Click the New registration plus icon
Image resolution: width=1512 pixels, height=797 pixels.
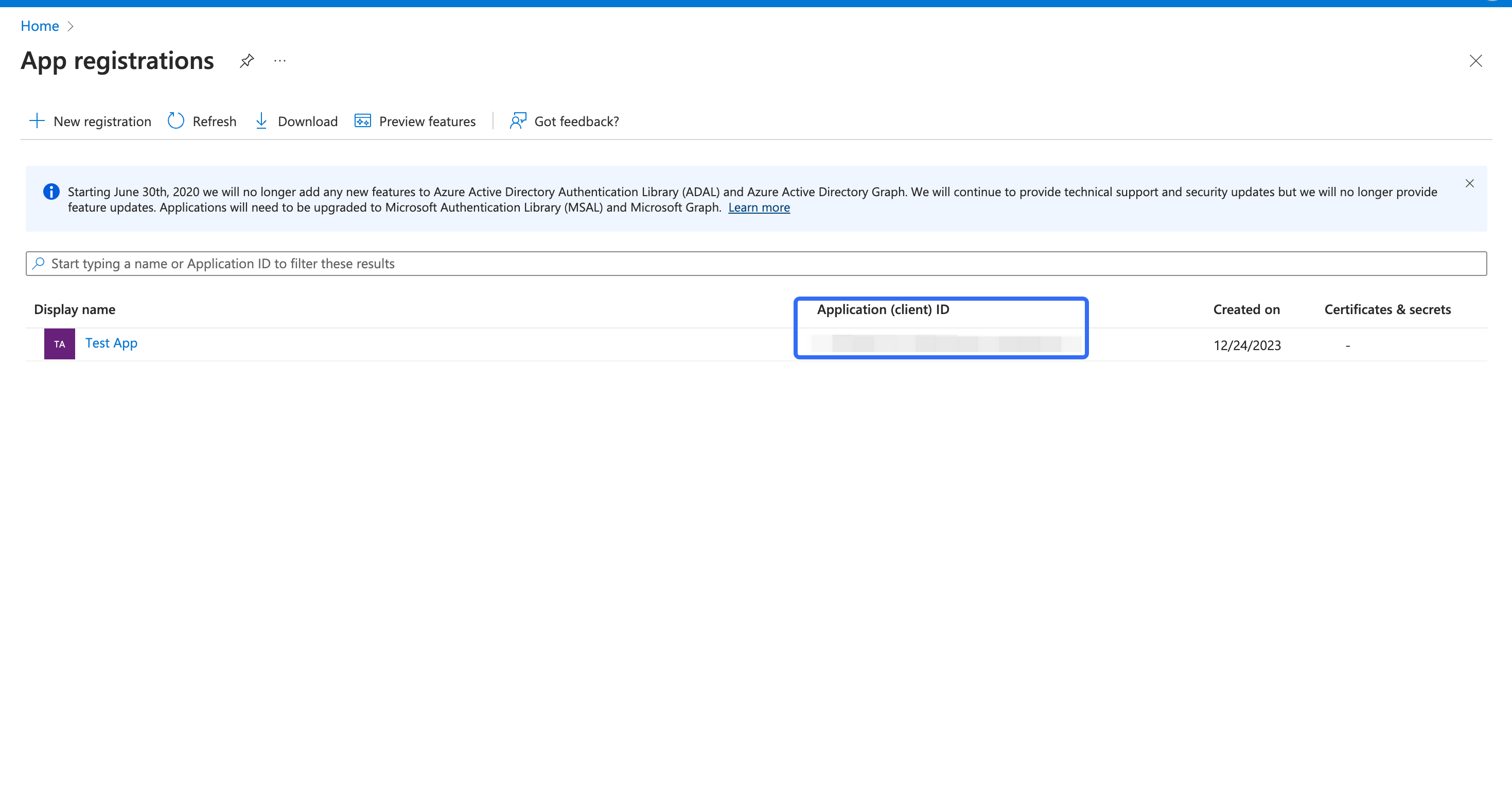pyautogui.click(x=37, y=121)
